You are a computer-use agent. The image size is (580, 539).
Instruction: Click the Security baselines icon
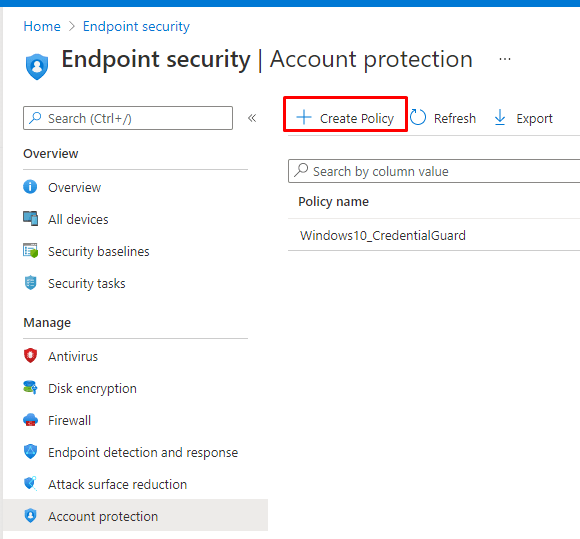tap(30, 250)
